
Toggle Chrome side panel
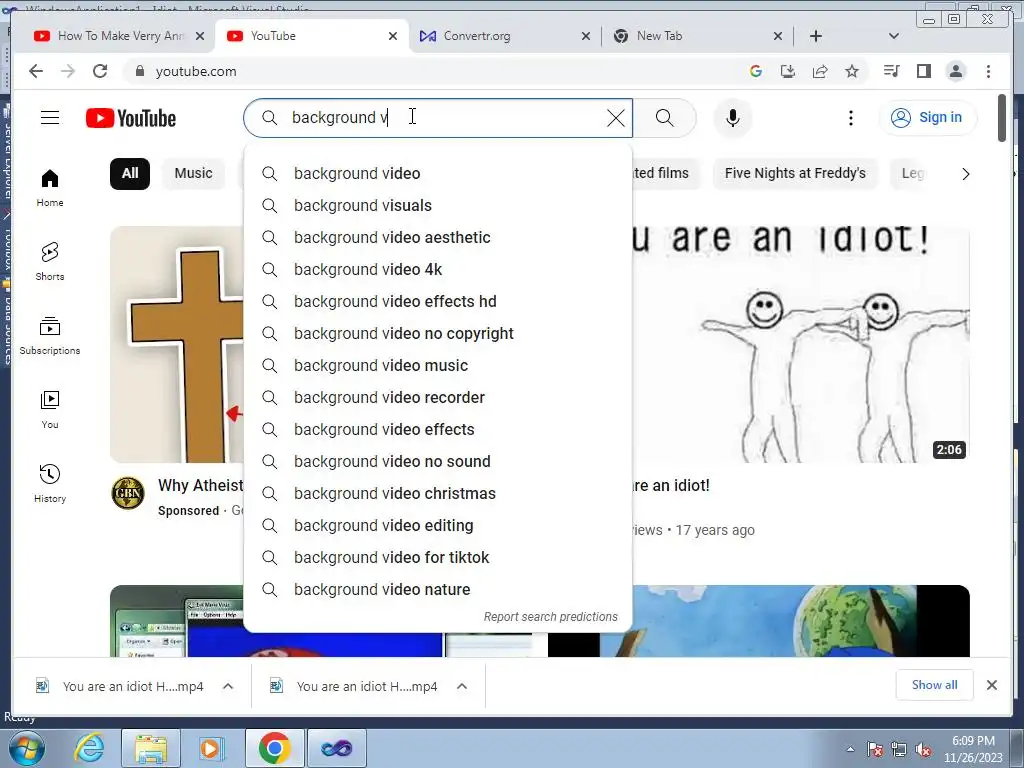pos(923,71)
